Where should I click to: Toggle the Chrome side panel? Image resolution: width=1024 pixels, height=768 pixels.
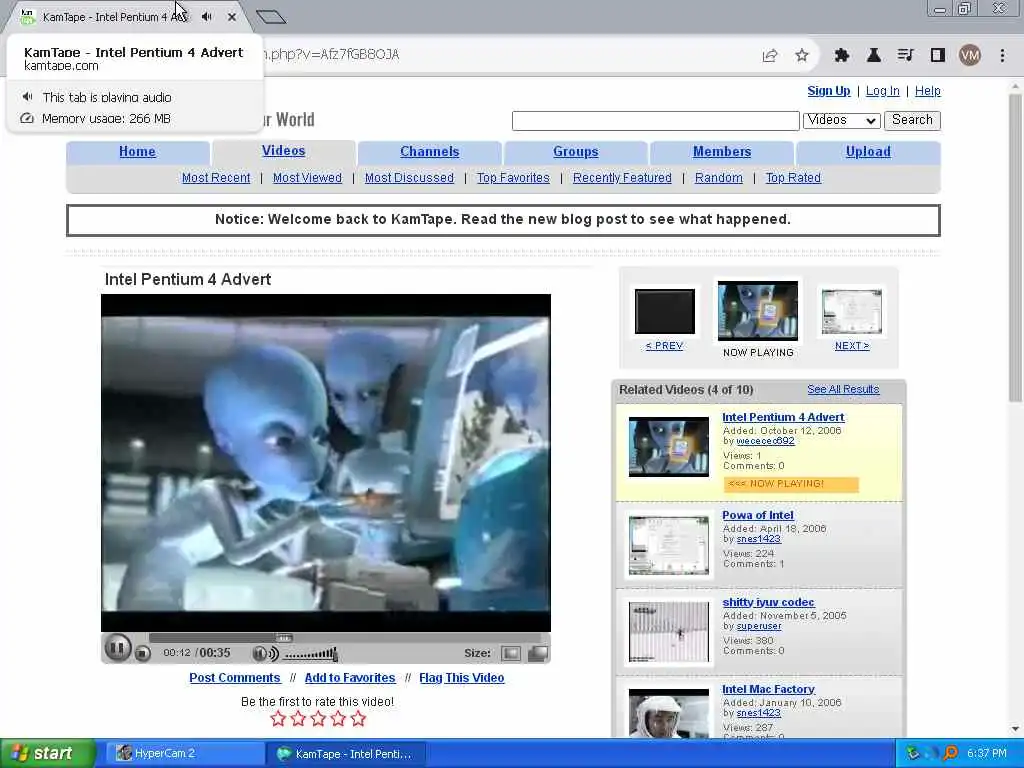pyautogui.click(x=938, y=56)
